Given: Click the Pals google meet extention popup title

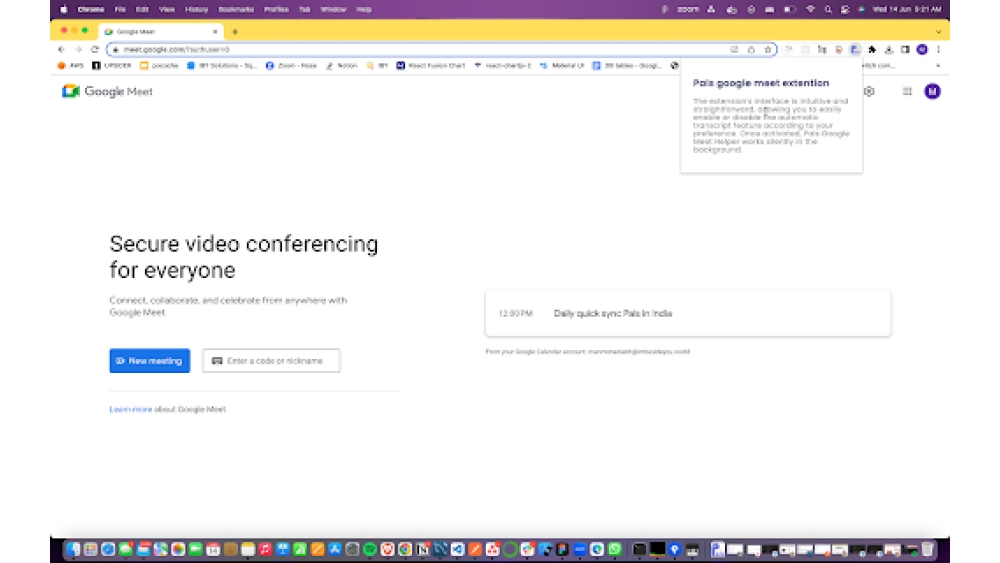Looking at the screenshot, I should 761,83.
